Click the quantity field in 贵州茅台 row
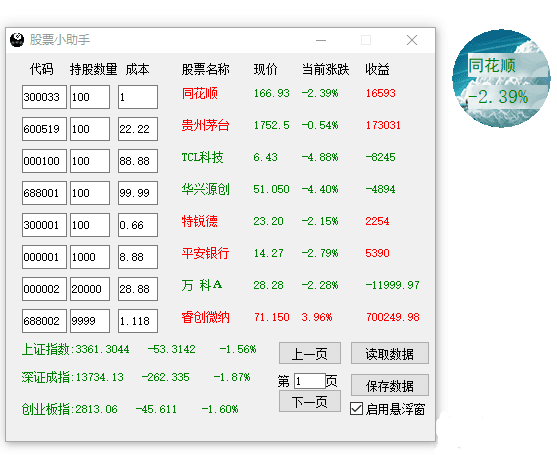557x464 pixels. tap(90, 129)
